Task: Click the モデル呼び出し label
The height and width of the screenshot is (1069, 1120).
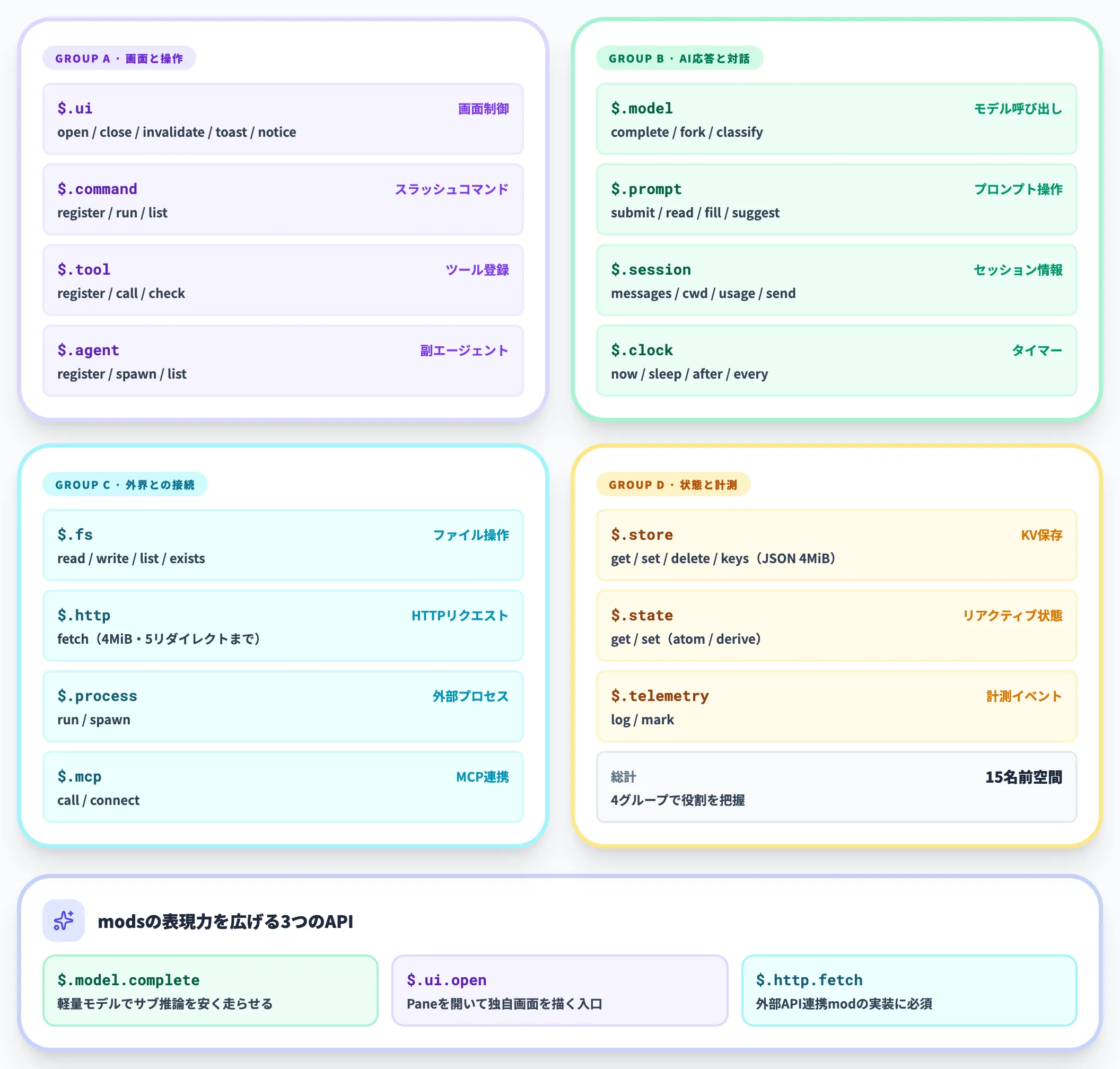Action: click(x=1018, y=108)
